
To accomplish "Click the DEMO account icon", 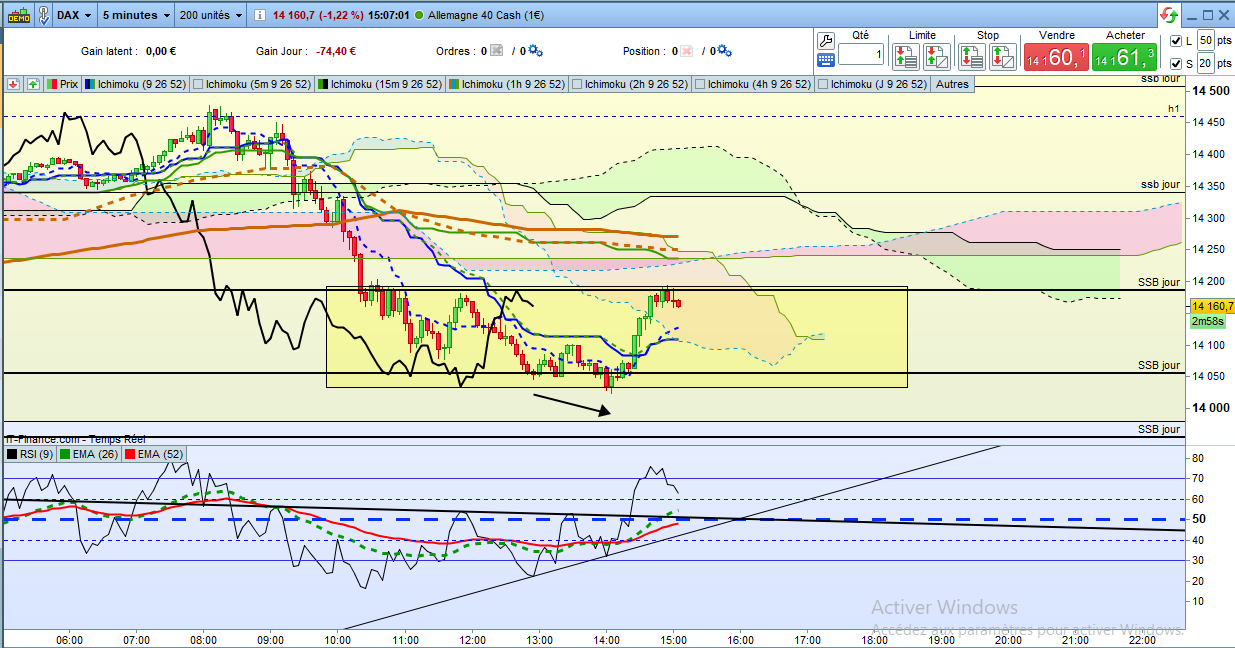I will click(x=18, y=15).
